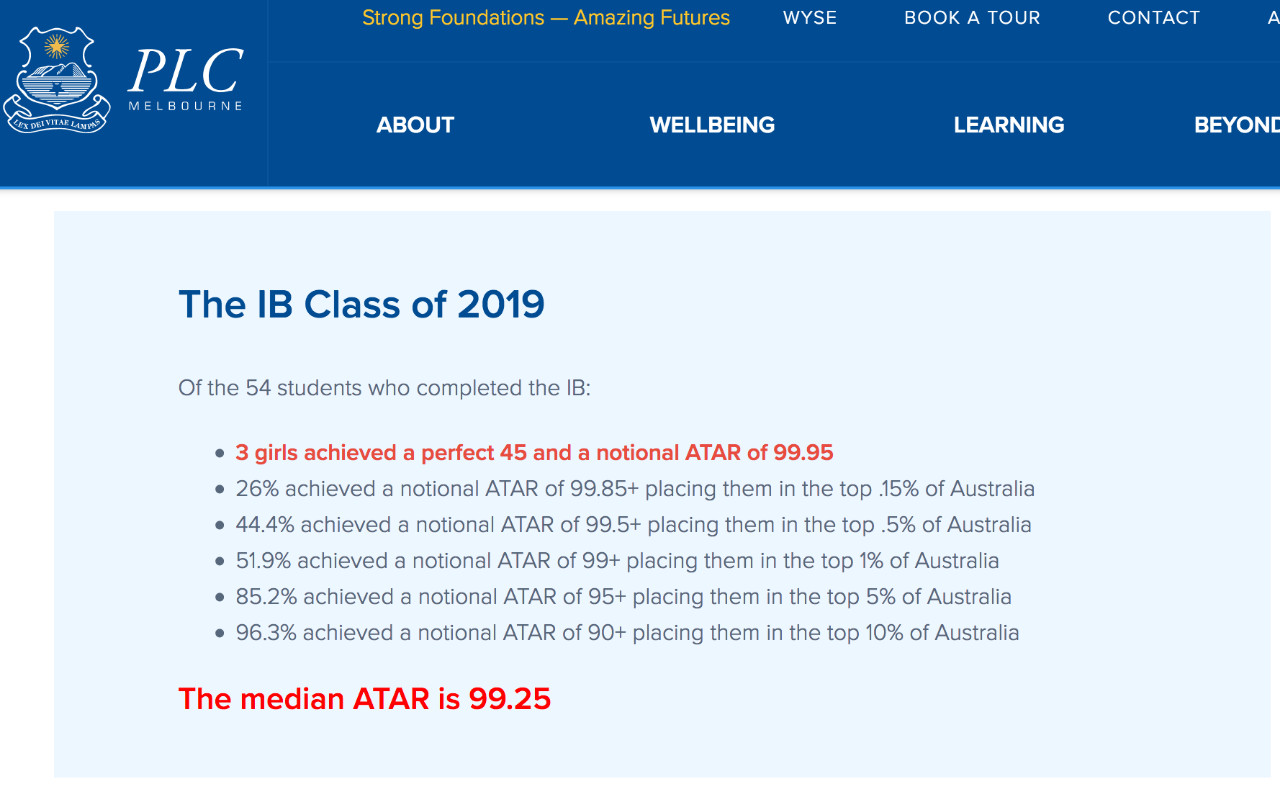Click the Strong Foundations — Amazing Futures tagline
1280x809 pixels.
(x=546, y=18)
